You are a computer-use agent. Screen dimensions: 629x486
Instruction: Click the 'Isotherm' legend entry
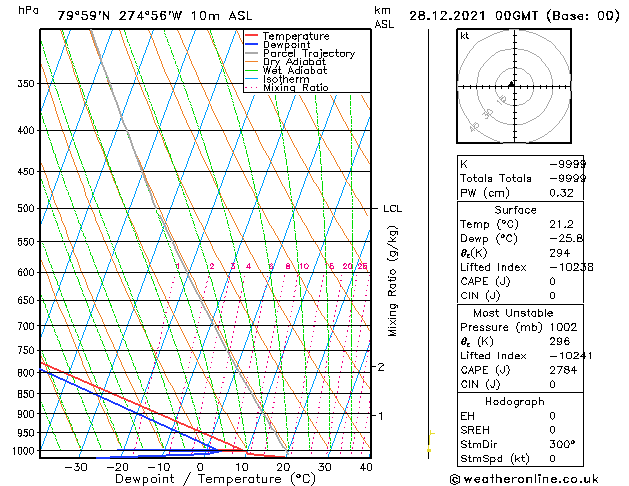(x=277, y=79)
